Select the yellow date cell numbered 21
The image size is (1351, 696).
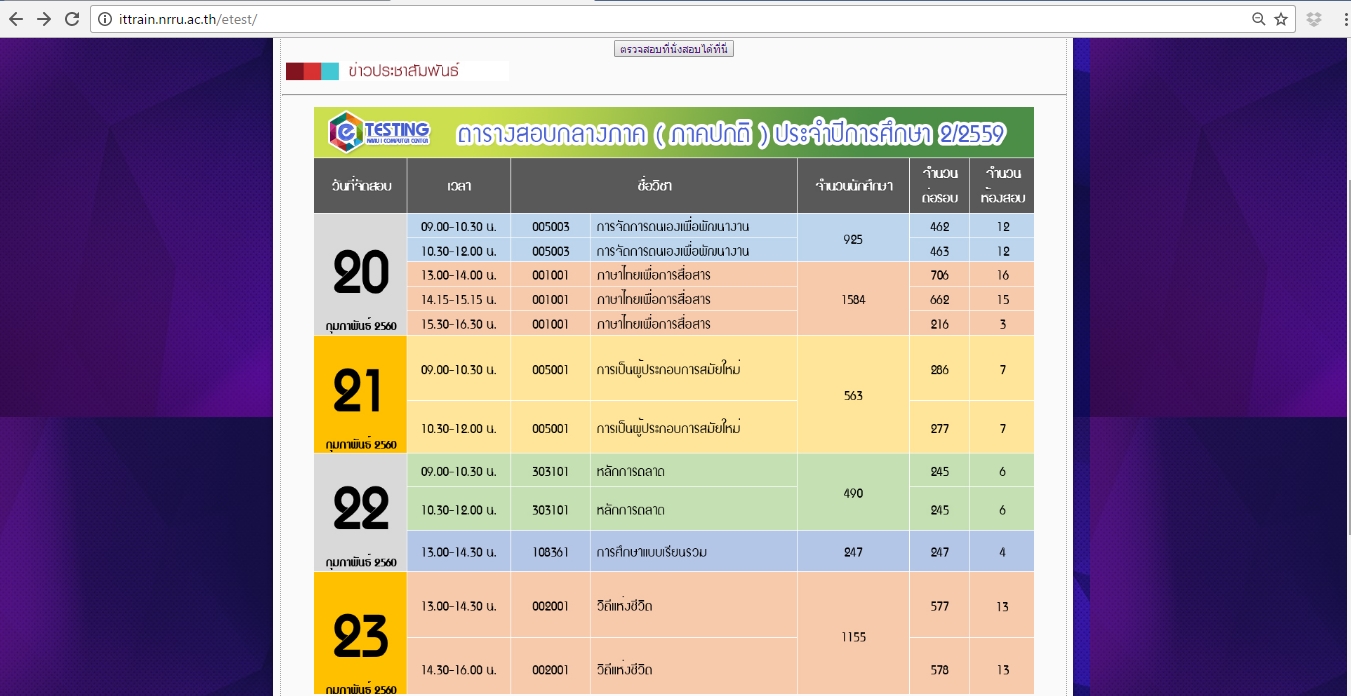(360, 394)
